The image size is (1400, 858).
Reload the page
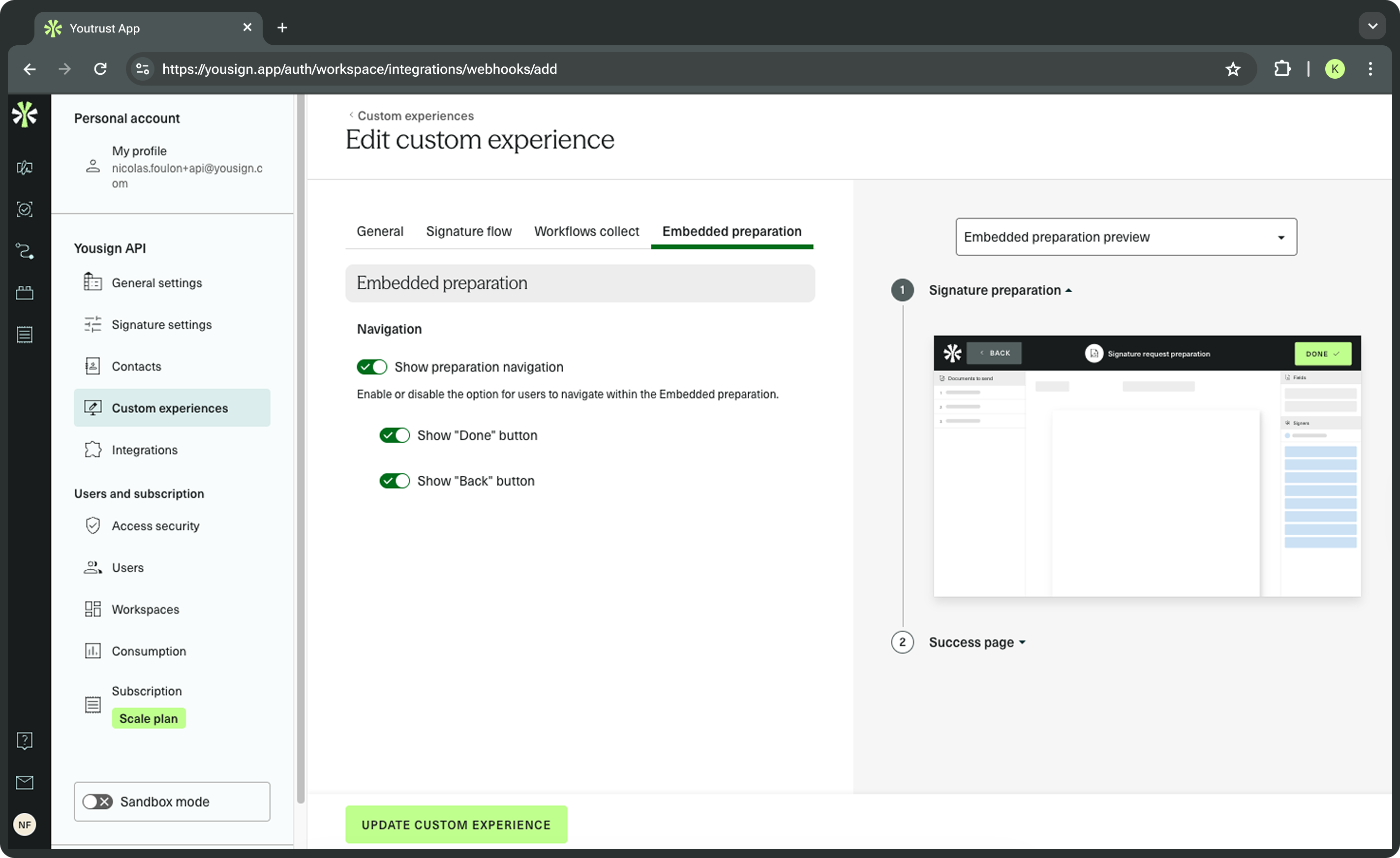[100, 69]
